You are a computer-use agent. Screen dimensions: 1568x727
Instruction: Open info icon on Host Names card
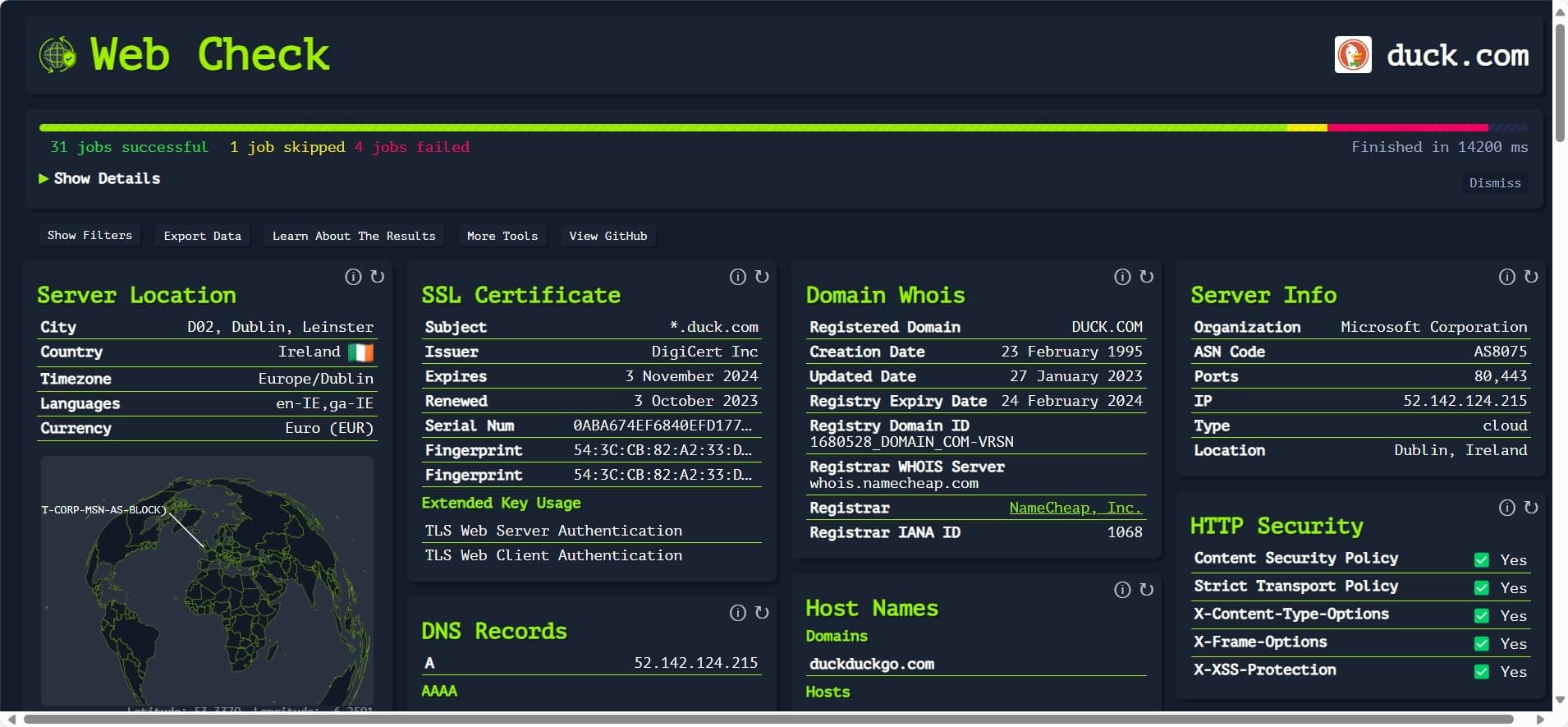1122,590
